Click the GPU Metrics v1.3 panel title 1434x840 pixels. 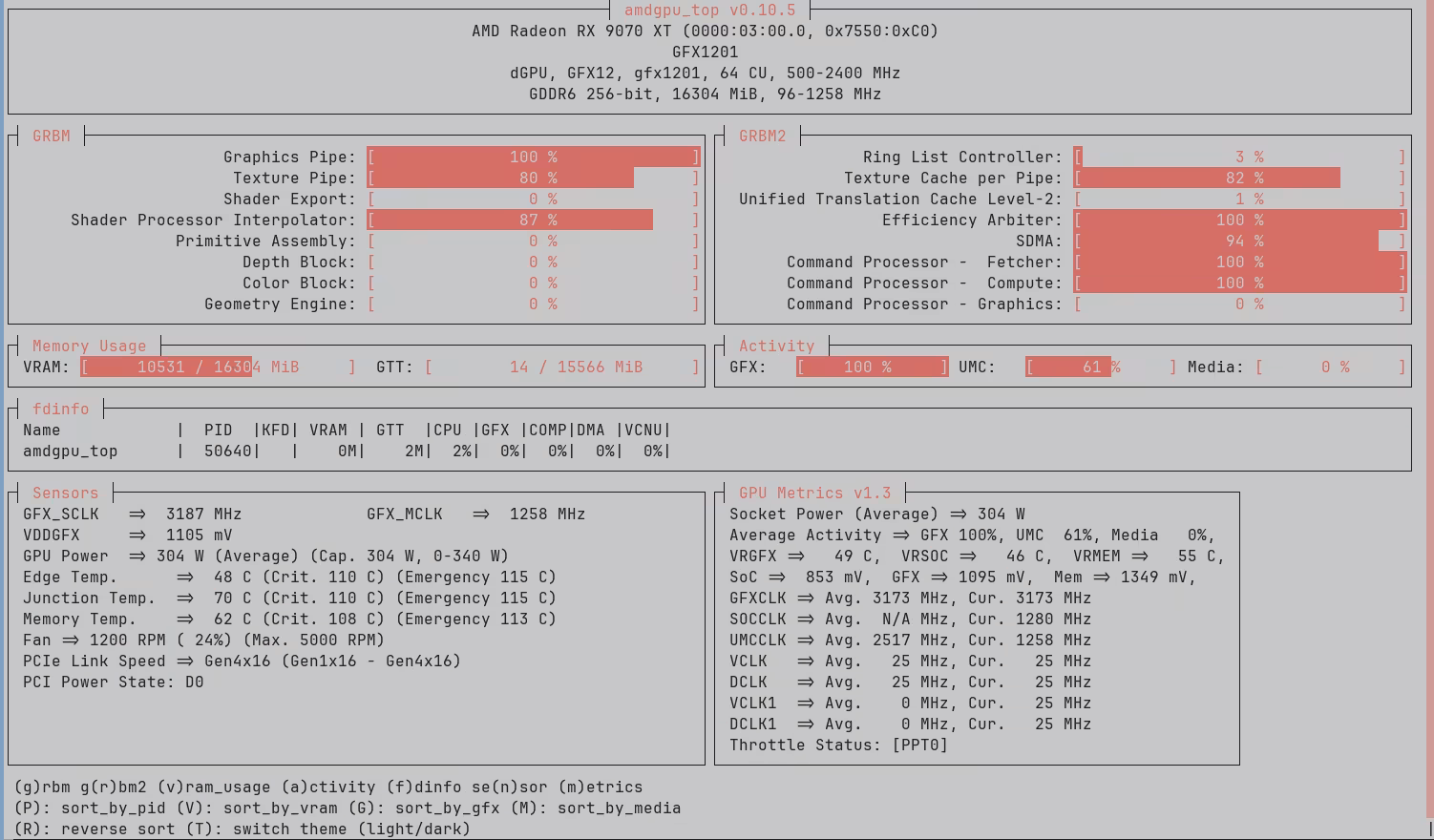[814, 493]
